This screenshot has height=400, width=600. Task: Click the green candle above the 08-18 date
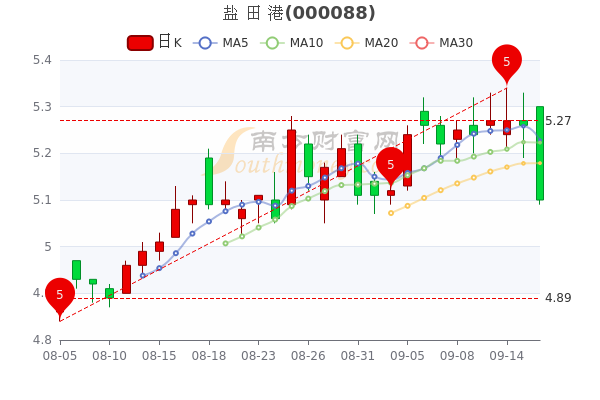pyautogui.click(x=209, y=181)
